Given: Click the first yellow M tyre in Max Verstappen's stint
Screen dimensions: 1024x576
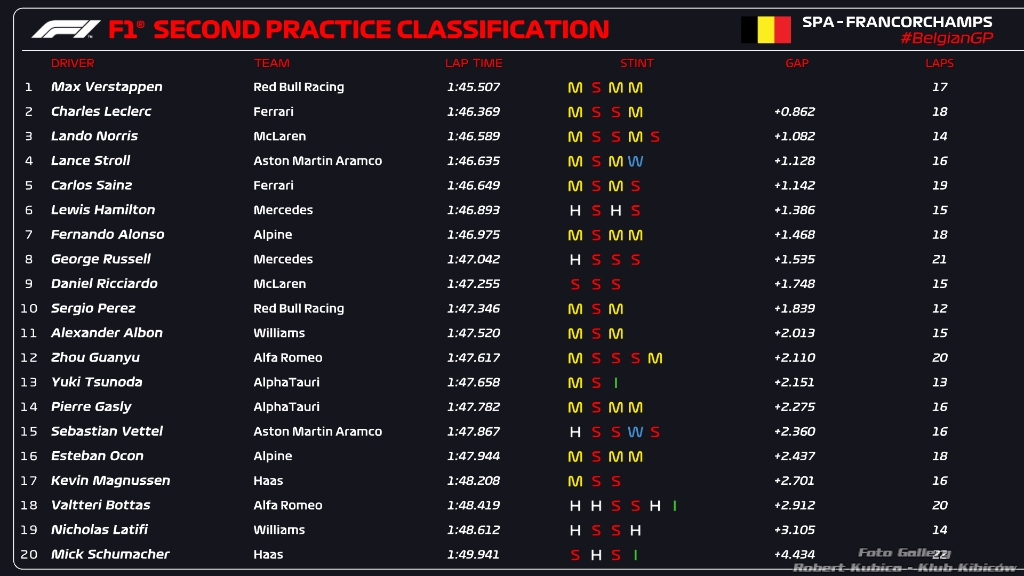Looking at the screenshot, I should pyautogui.click(x=575, y=88).
